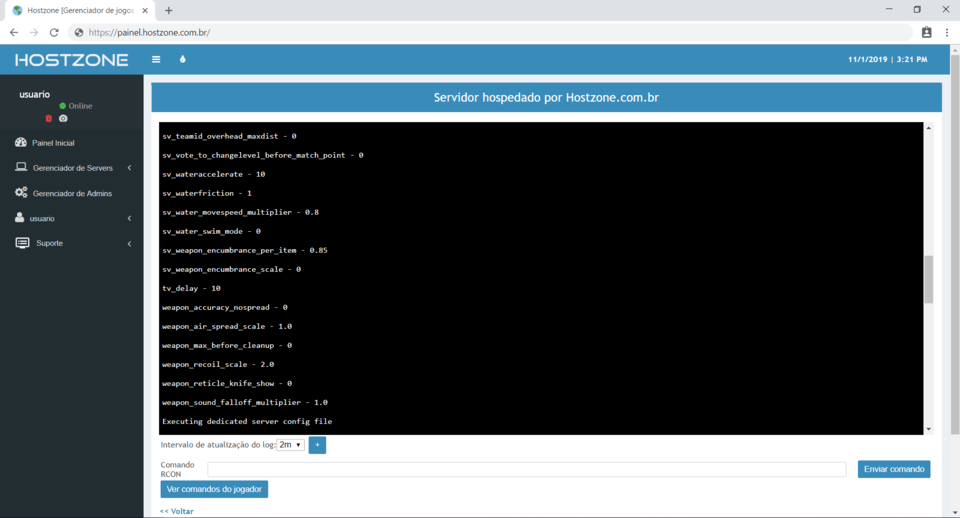The height and width of the screenshot is (518, 960).
Task: Expand usuario submenu chevron
Action: [129, 219]
